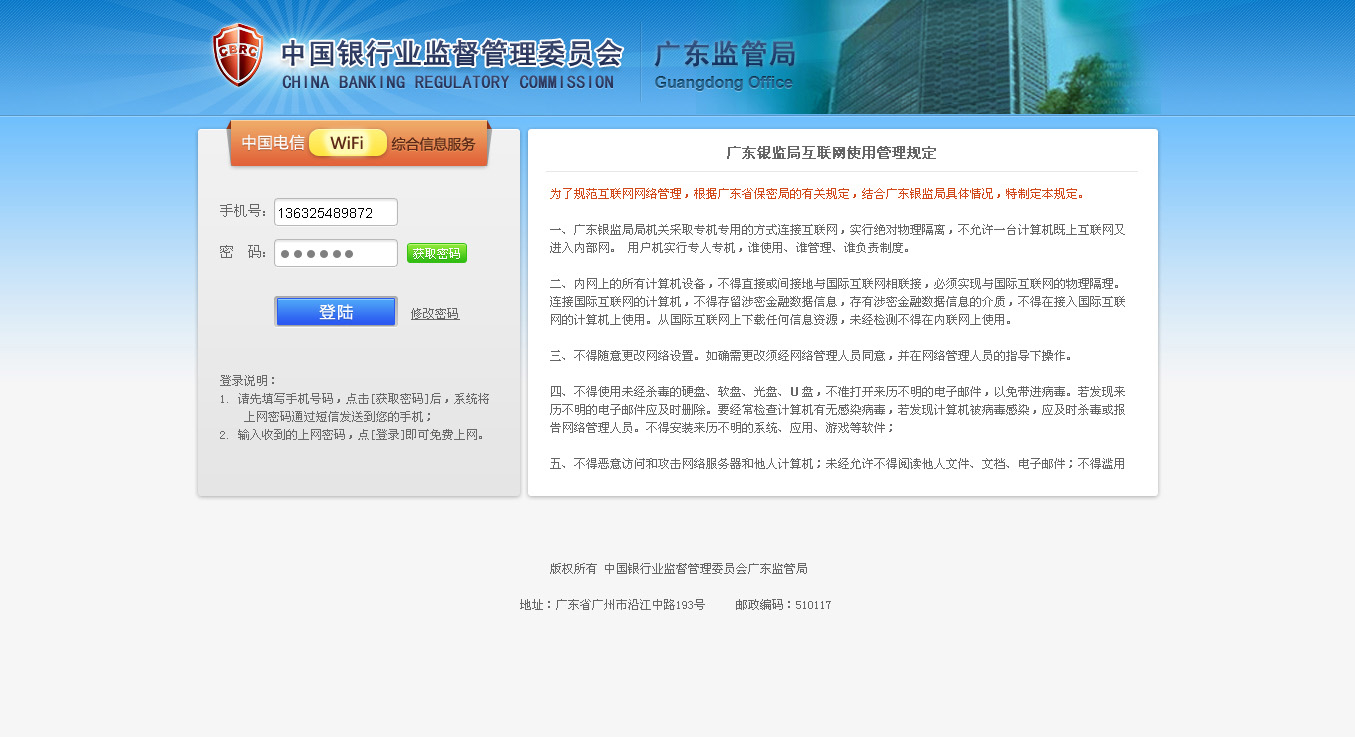Image resolution: width=1355 pixels, height=737 pixels.
Task: Click the CBRC shield logo
Action: coord(238,55)
